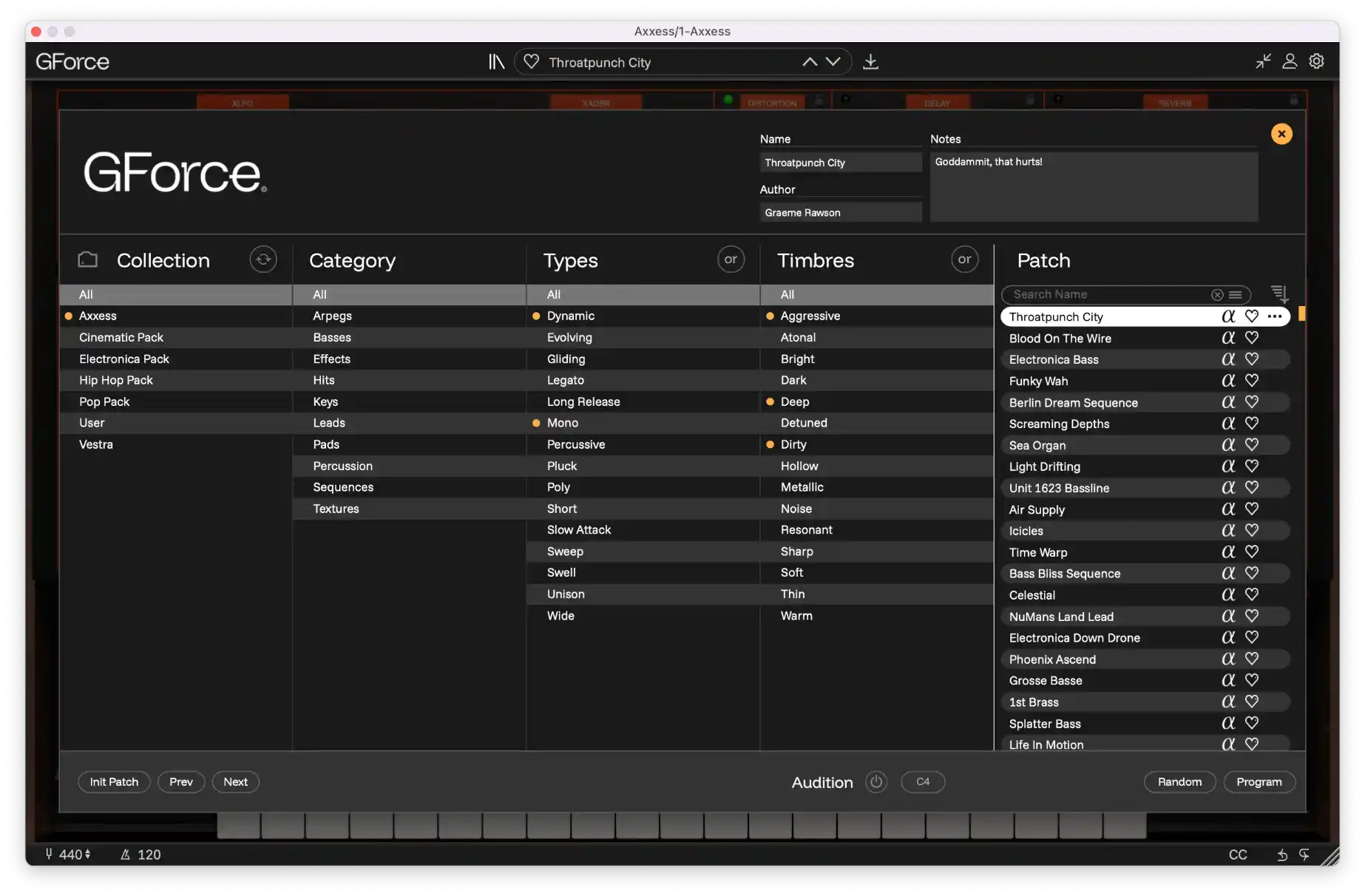This screenshot has height=896, width=1365.
Task: Select the Basses category
Action: click(x=409, y=338)
